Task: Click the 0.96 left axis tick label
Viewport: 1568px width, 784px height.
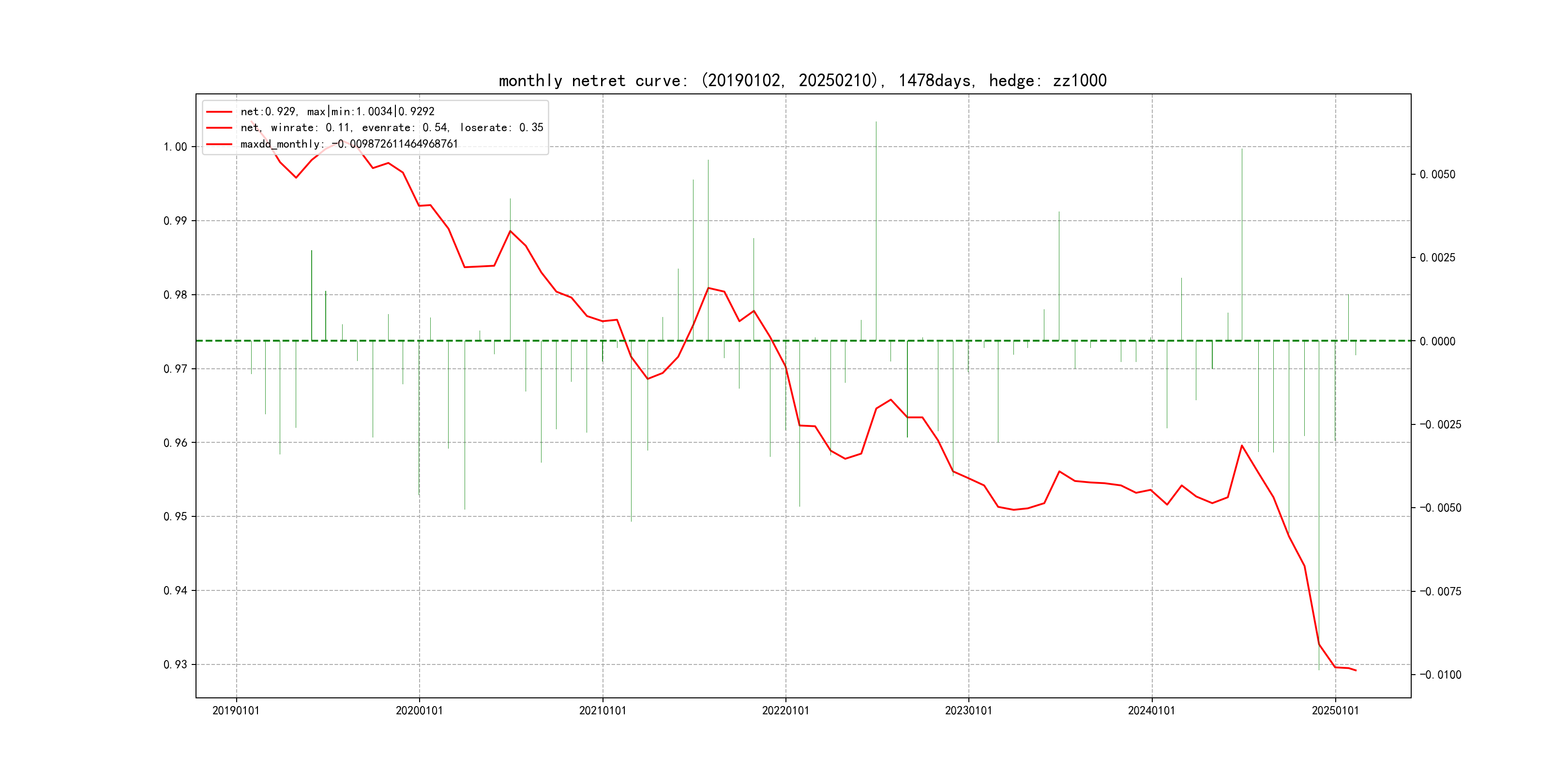Action: coord(175,443)
